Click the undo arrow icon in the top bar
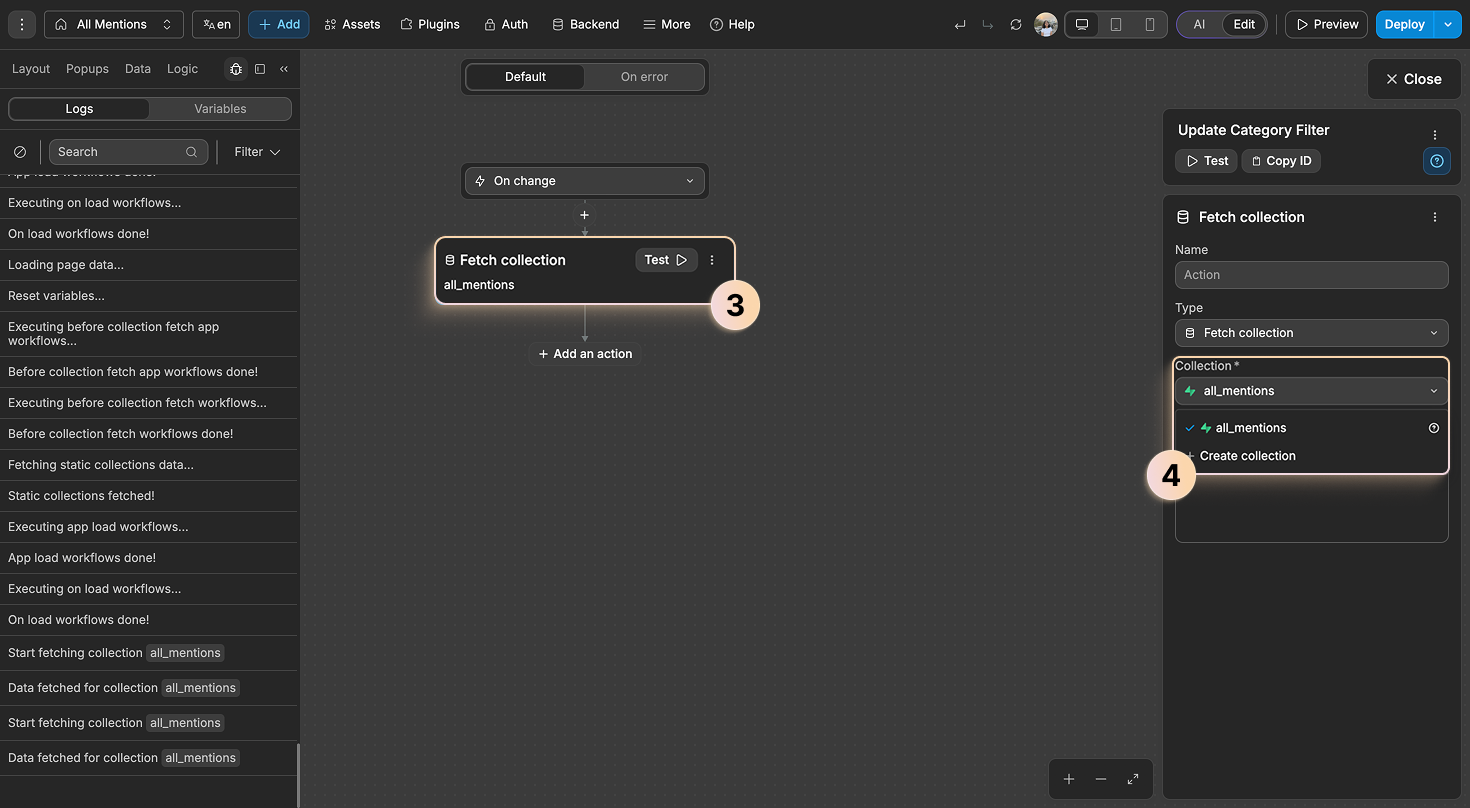 click(x=959, y=24)
